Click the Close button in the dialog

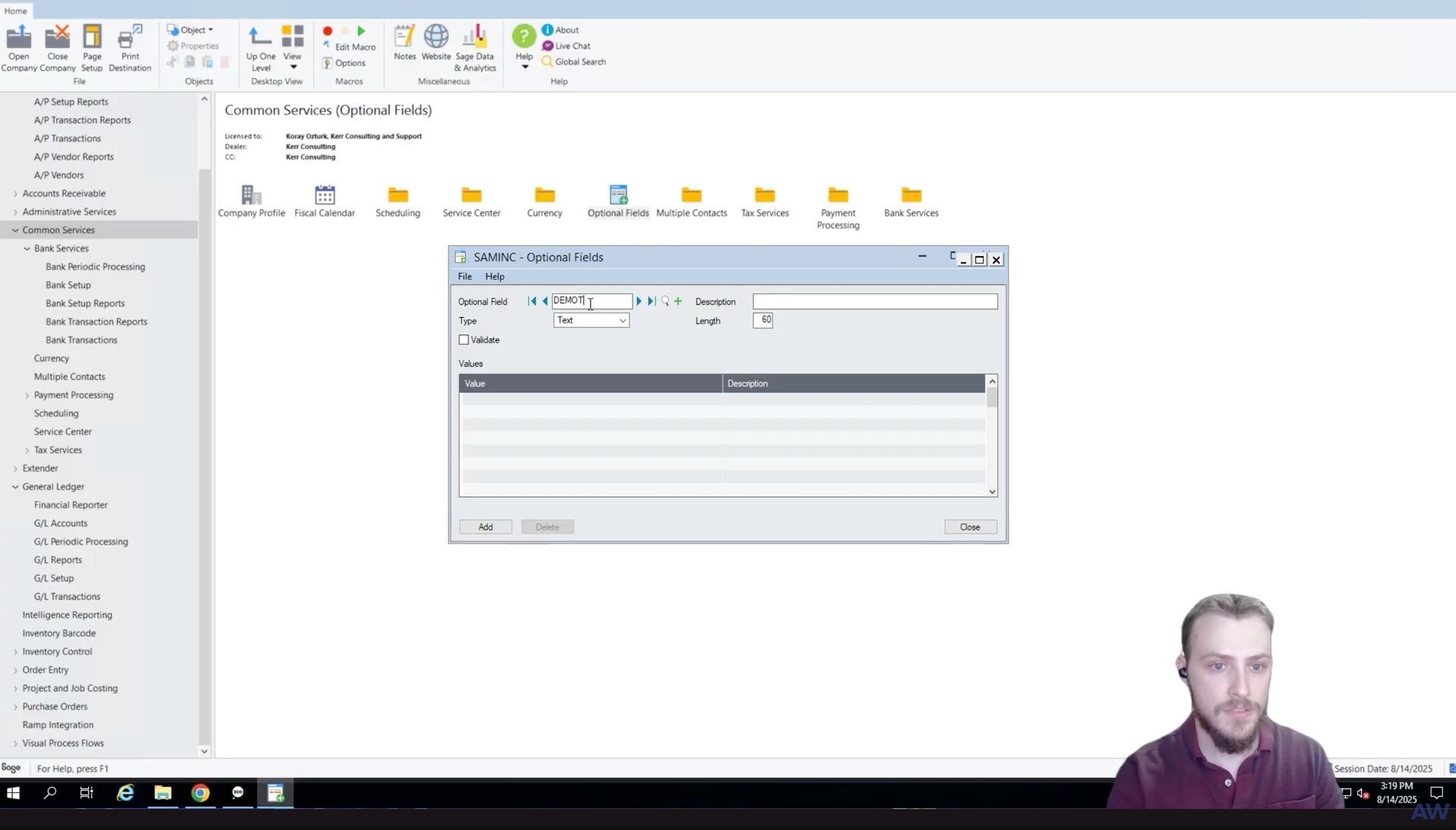970,527
